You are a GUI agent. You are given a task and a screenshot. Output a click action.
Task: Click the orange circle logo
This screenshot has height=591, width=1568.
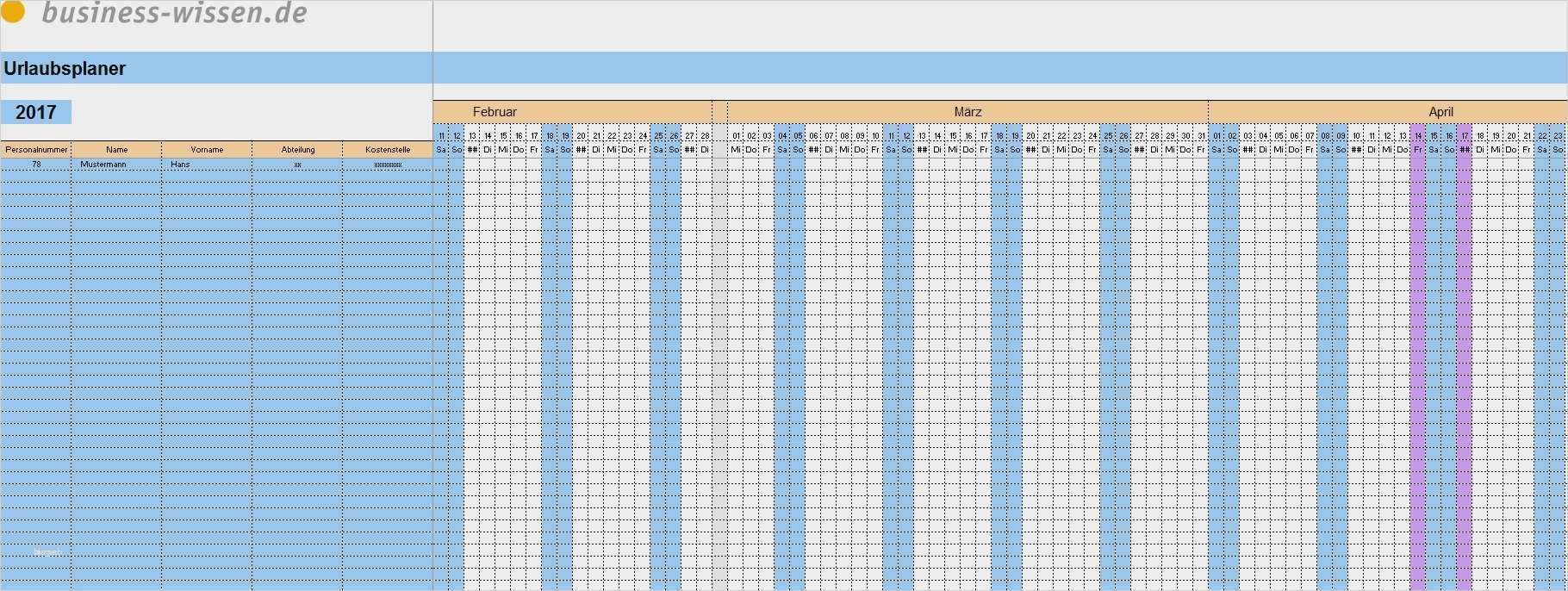12,10
